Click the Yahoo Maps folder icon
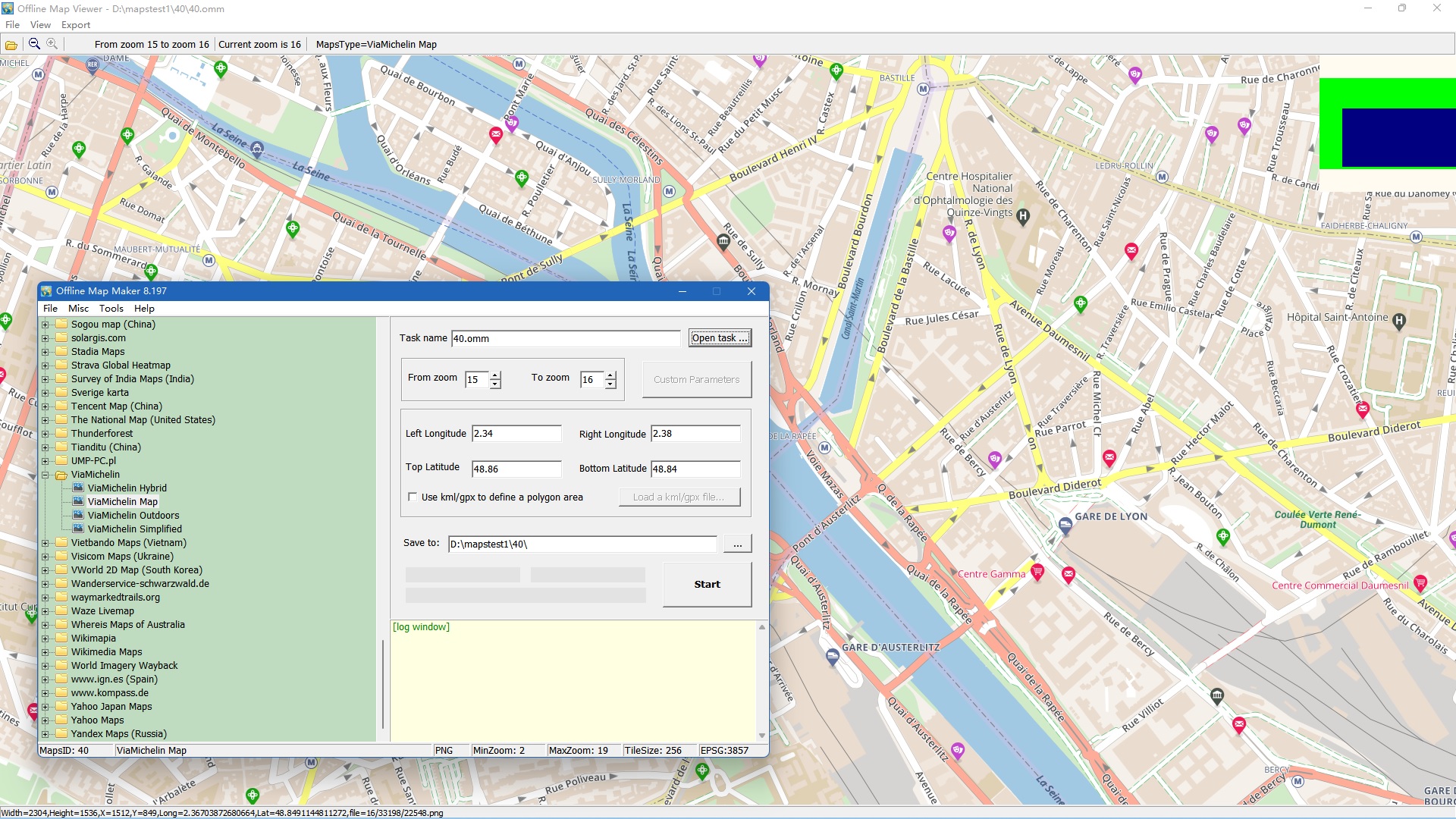This screenshot has width=1456, height=819. [61, 720]
